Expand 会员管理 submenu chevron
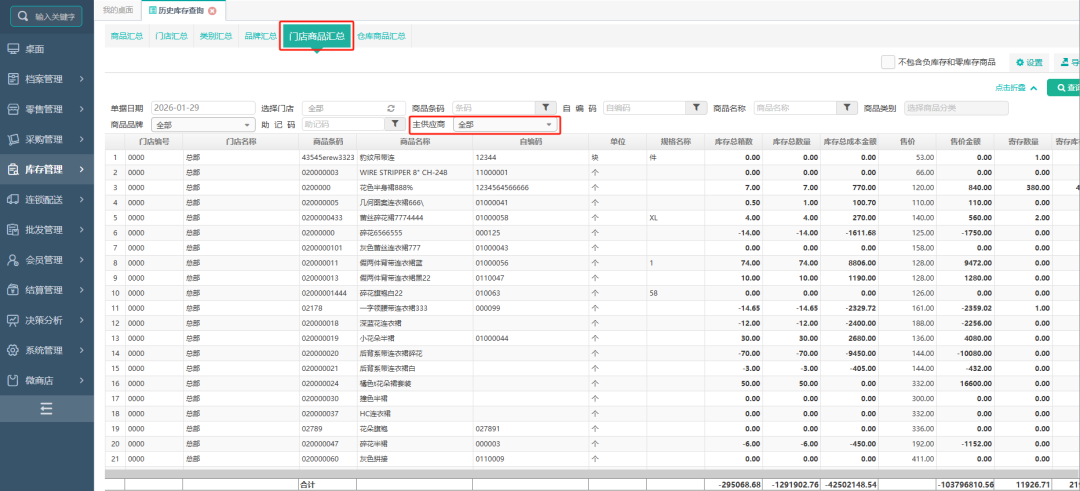 (x=81, y=260)
